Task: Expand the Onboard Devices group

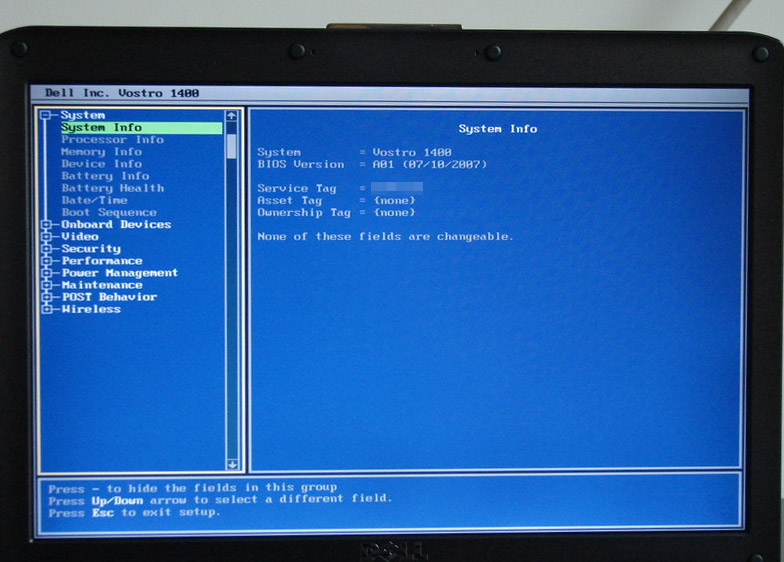Action: coord(46,224)
